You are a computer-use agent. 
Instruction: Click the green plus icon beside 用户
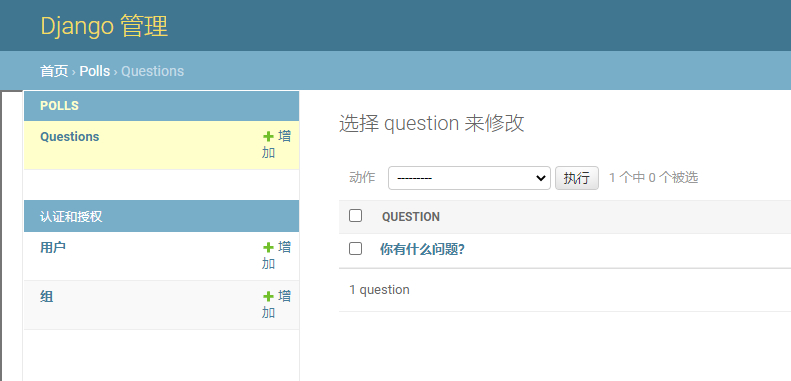tap(268, 247)
